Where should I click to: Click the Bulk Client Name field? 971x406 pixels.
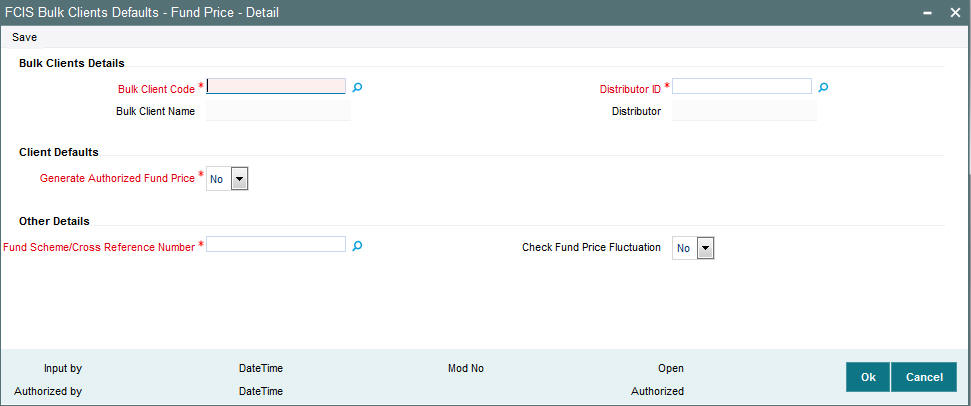click(278, 111)
